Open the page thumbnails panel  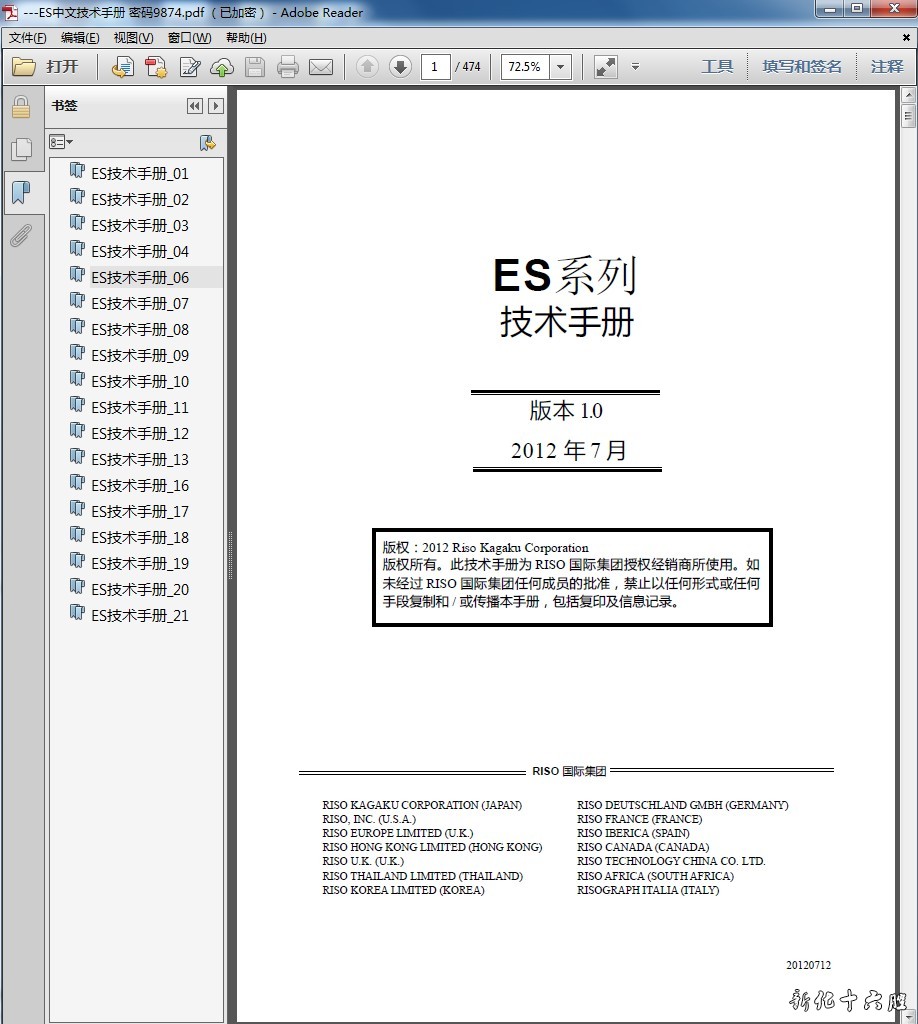pyautogui.click(x=21, y=150)
